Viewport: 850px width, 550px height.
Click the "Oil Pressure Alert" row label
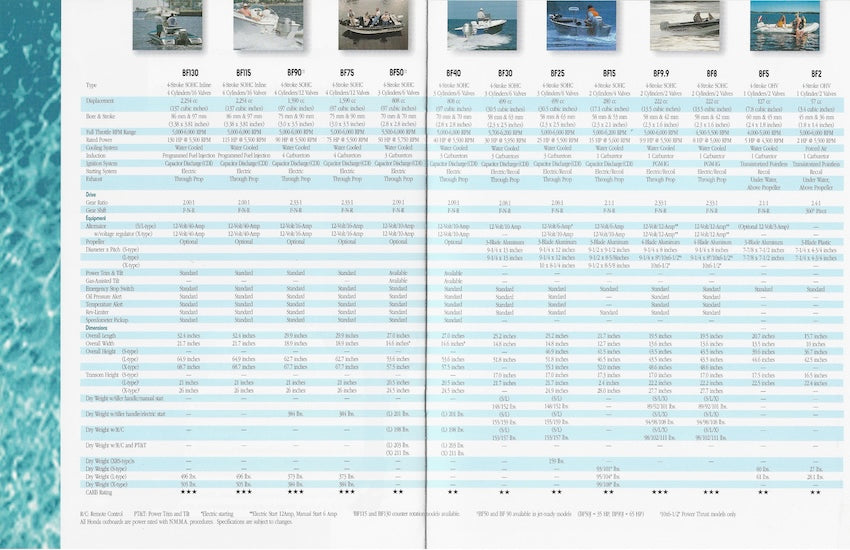click(104, 296)
